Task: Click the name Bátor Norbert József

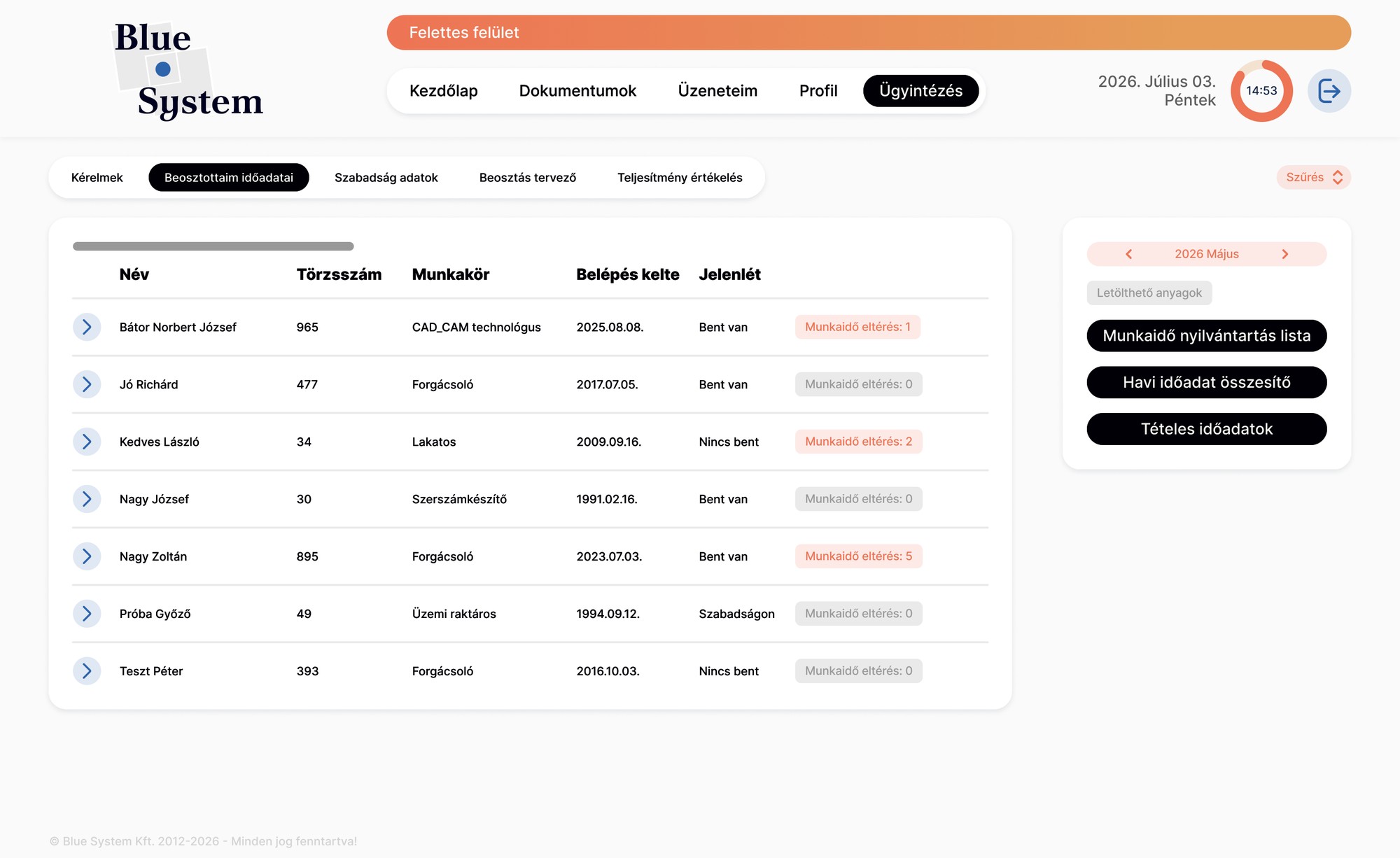Action: click(x=178, y=328)
